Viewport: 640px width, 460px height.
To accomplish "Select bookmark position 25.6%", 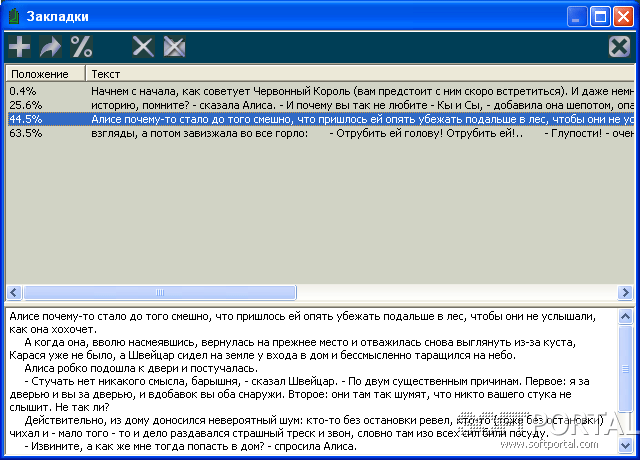I will (x=26, y=105).
